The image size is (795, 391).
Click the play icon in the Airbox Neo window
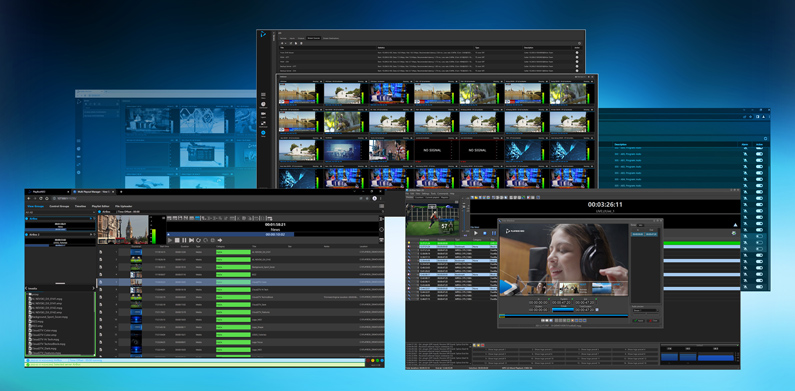[476, 233]
